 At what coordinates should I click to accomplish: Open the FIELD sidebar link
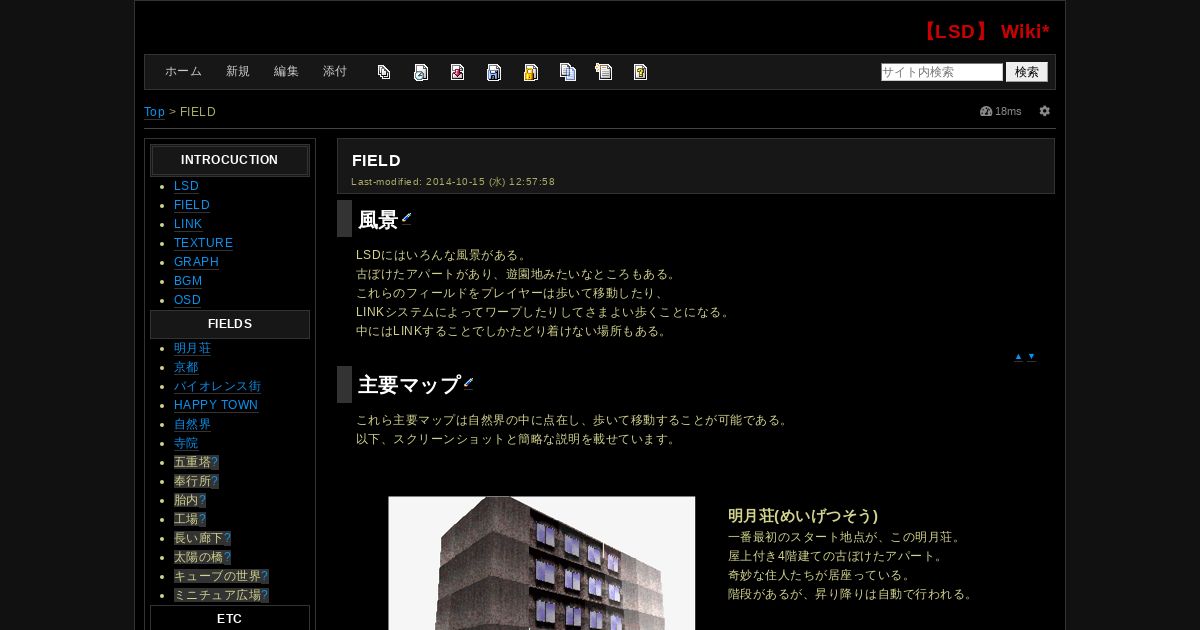(x=192, y=205)
